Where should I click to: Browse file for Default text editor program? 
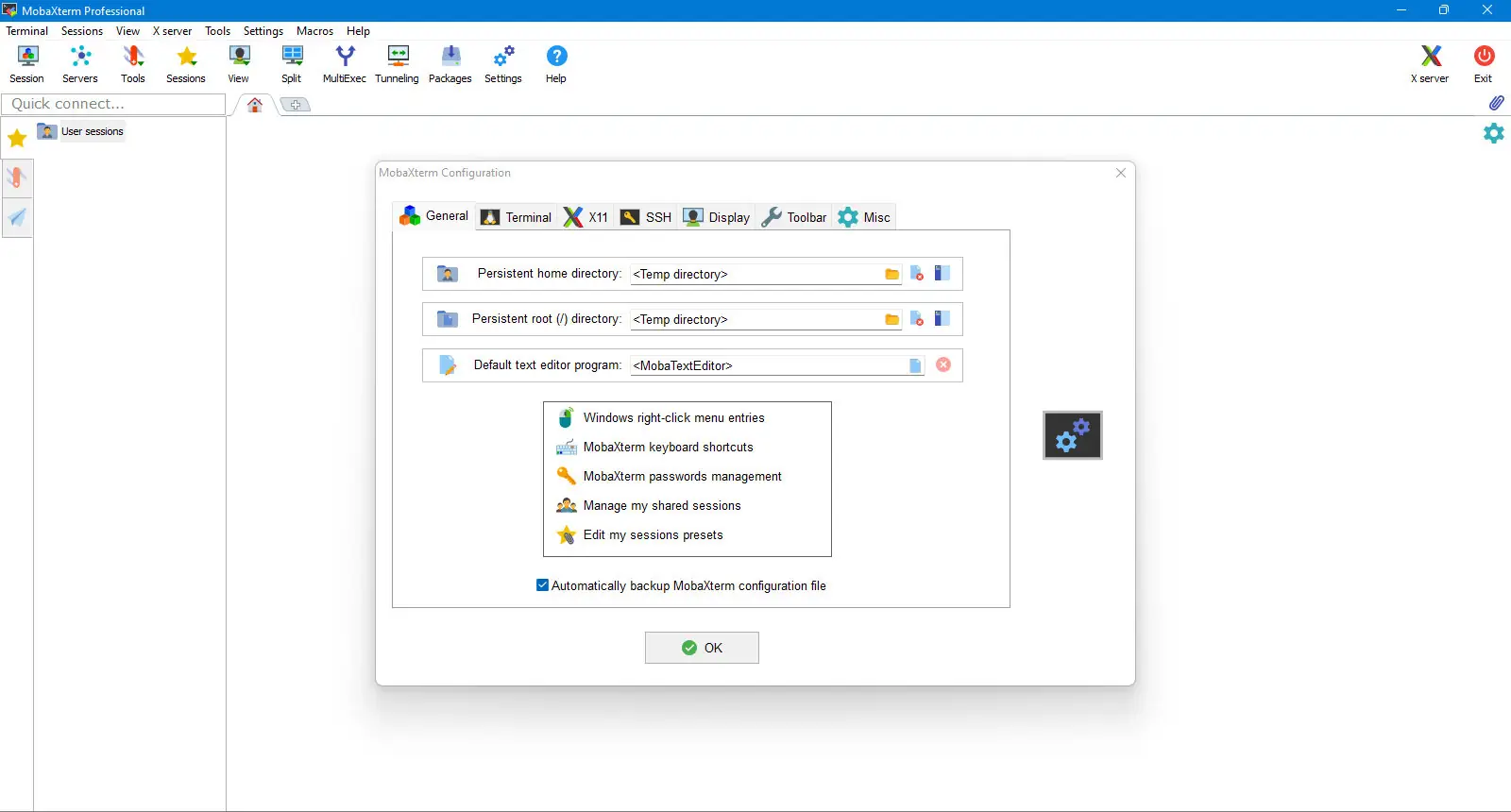915,365
